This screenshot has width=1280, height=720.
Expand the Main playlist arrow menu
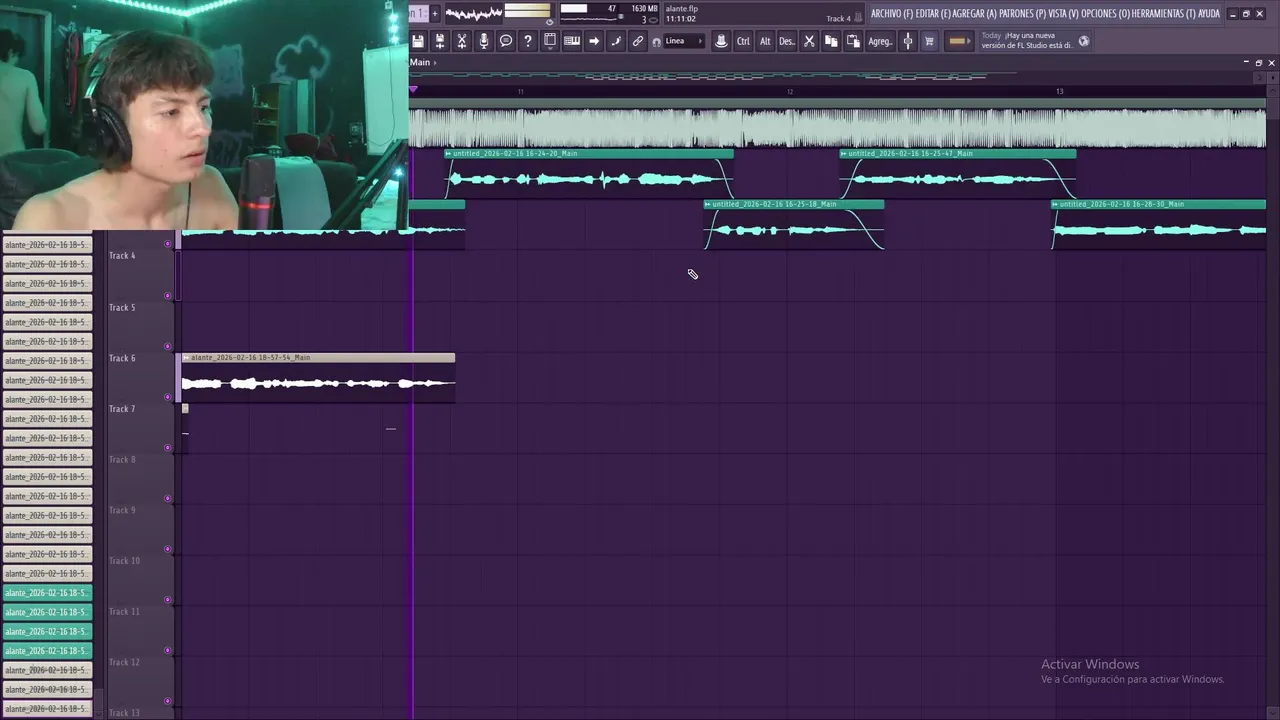point(435,62)
